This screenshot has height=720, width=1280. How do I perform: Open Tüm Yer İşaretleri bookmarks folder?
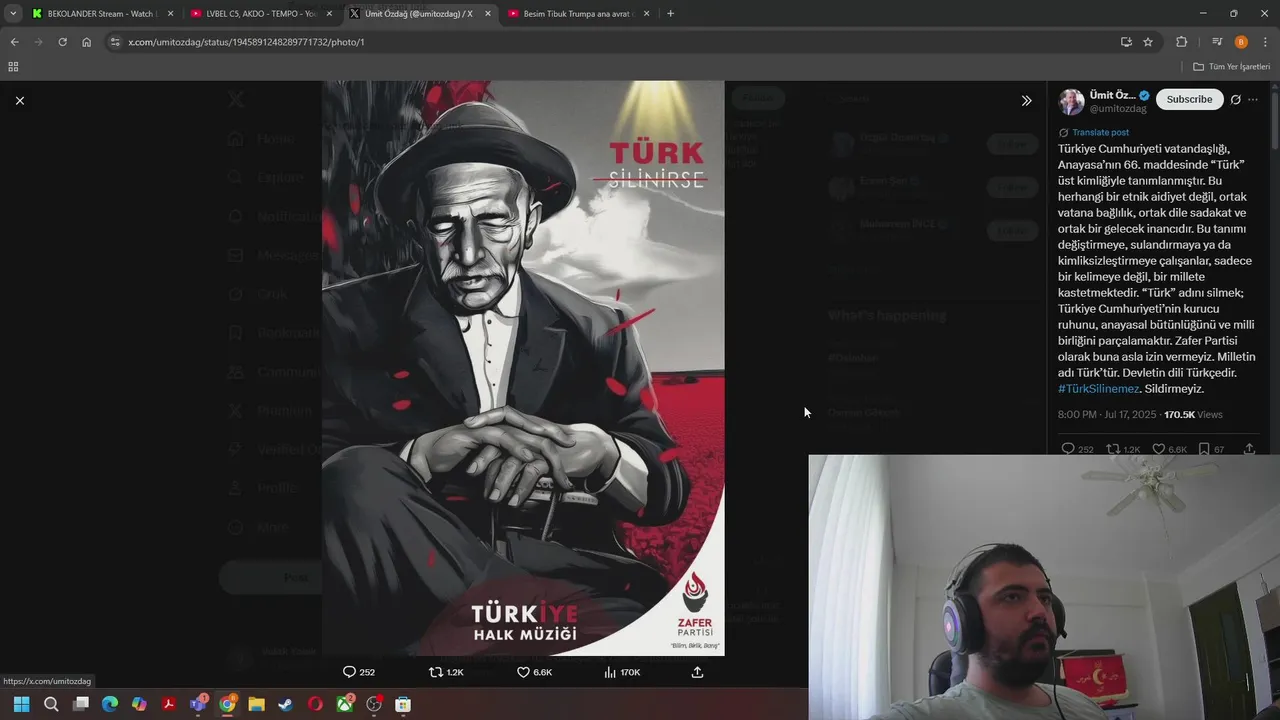(x=1231, y=67)
